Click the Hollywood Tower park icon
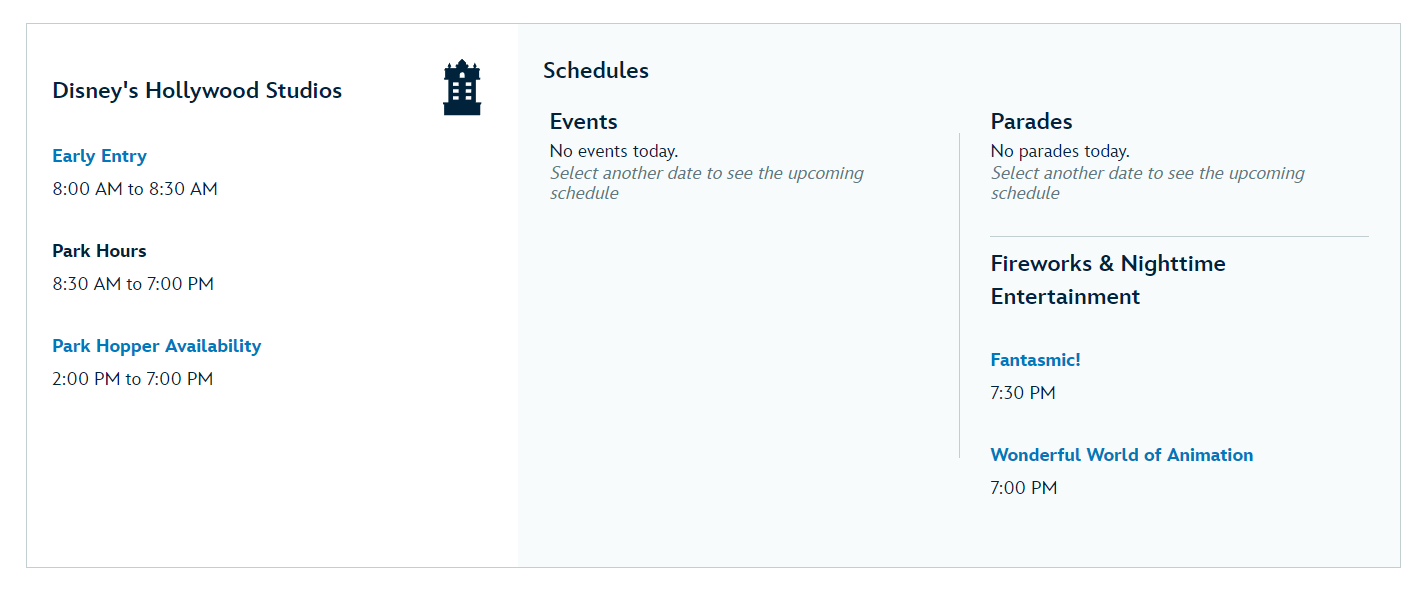 tap(462, 88)
